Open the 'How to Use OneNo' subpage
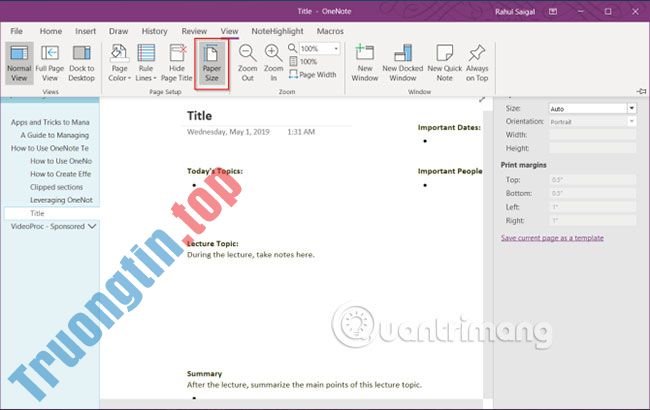650x410 pixels. click(61, 161)
